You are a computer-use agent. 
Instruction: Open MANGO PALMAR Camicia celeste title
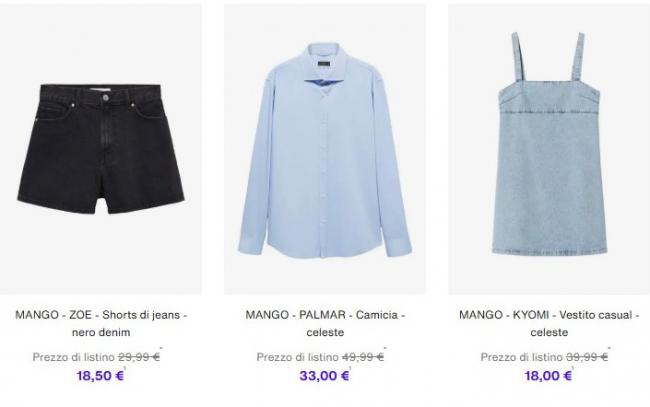(x=325, y=323)
